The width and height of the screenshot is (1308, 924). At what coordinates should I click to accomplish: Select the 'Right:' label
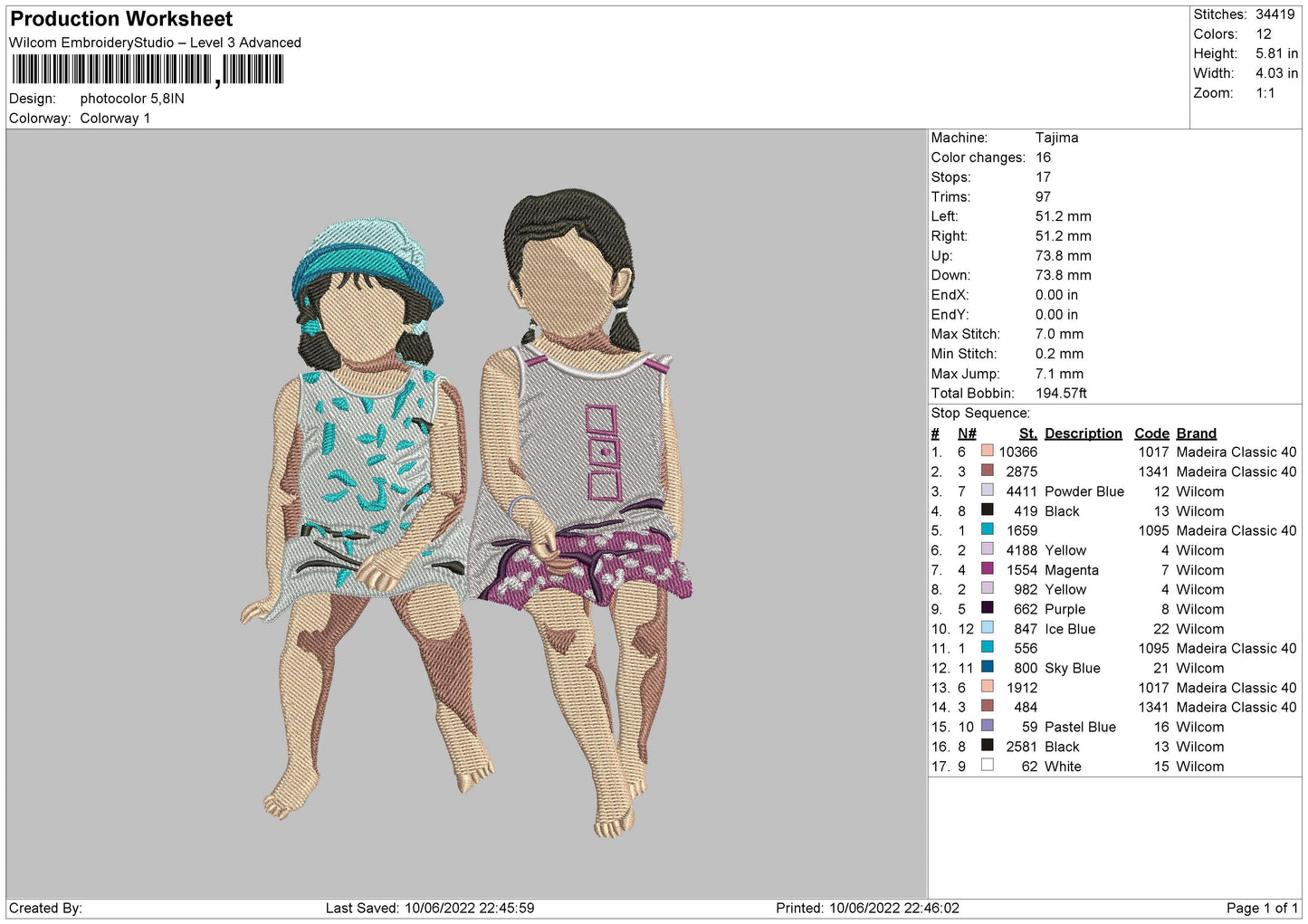tap(950, 236)
